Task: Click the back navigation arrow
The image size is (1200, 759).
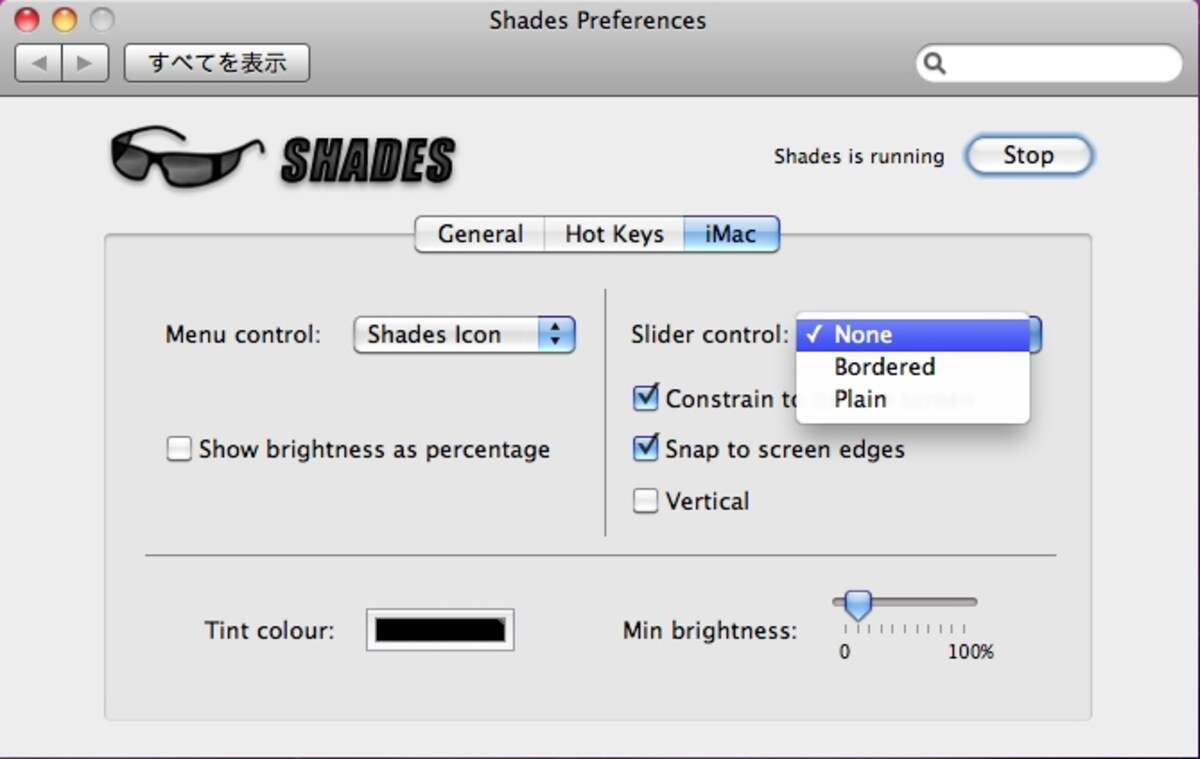Action: pyautogui.click(x=39, y=63)
